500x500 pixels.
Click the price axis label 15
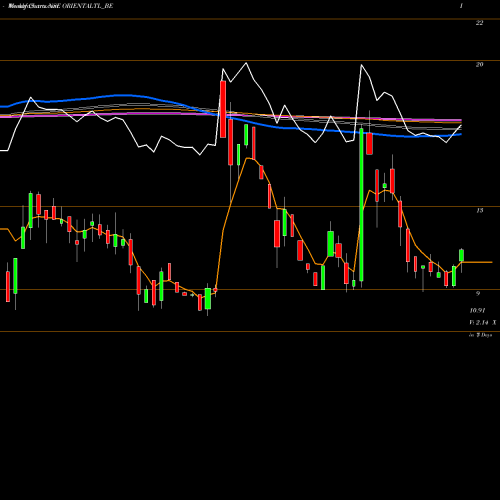479,210
